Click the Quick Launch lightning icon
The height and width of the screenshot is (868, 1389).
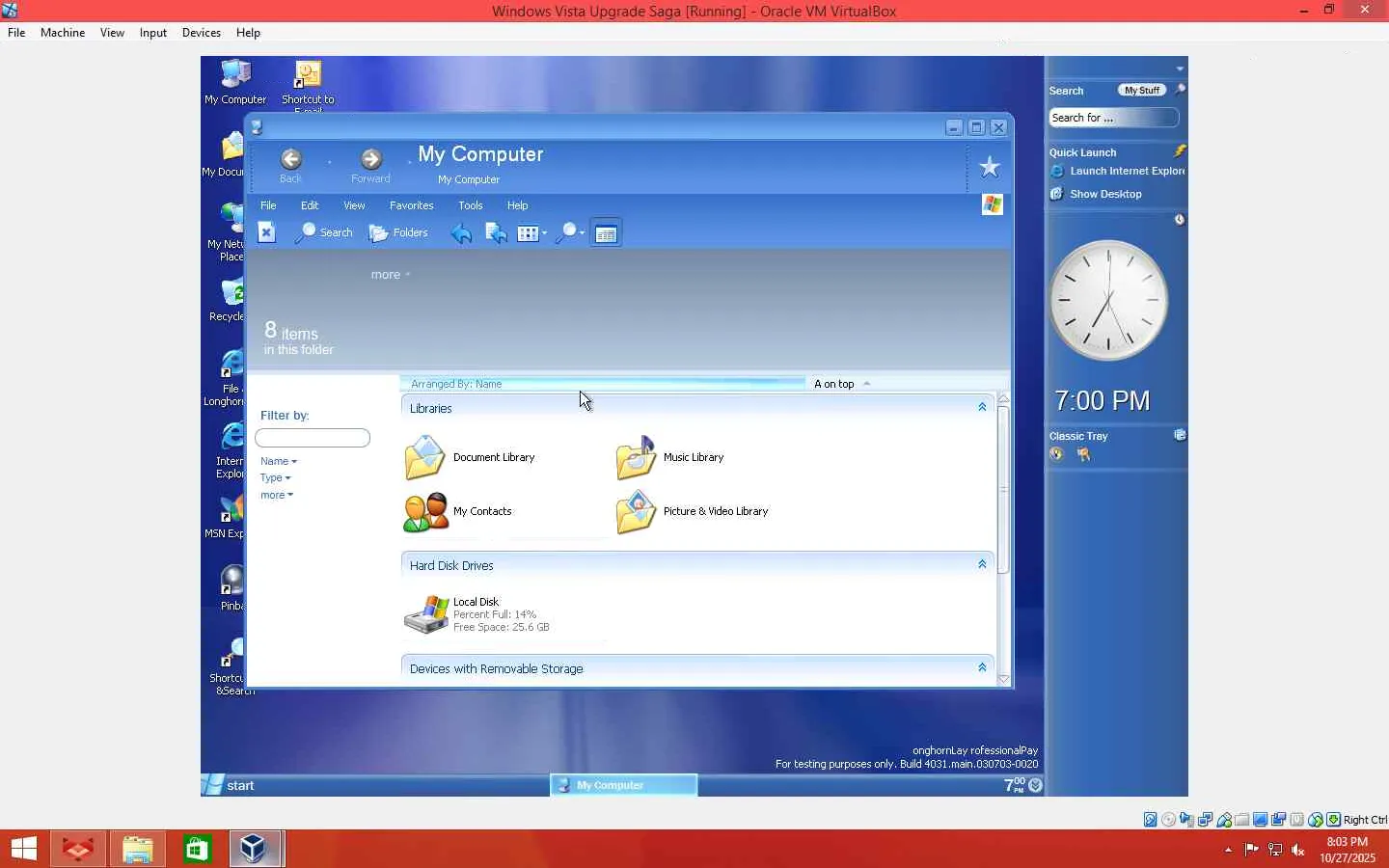tap(1180, 151)
